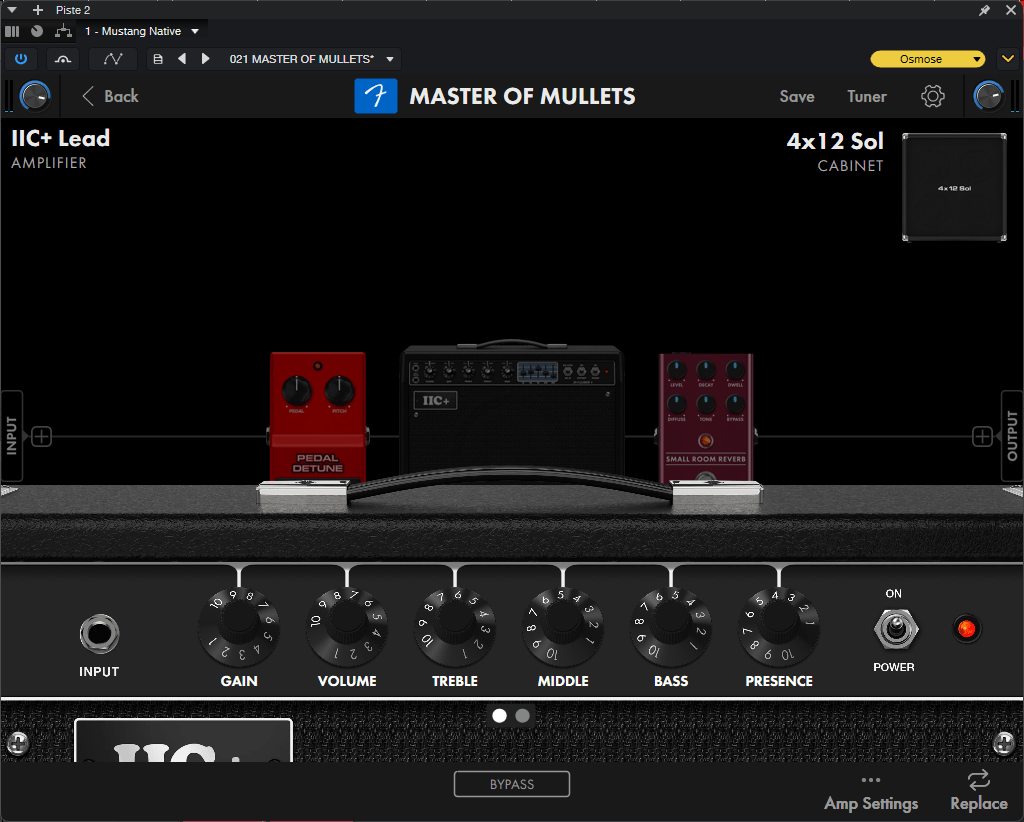
Task: Click the automation curve icon in the toolbar
Action: pyautogui.click(x=112, y=58)
